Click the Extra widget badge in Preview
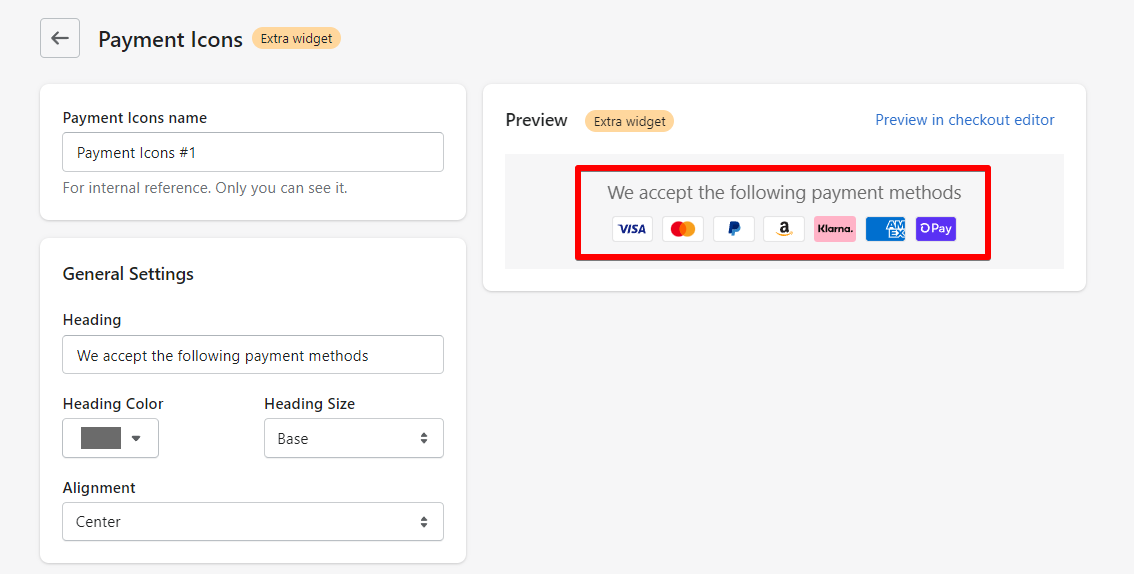Screen dimensions: 1134x574 629,121
